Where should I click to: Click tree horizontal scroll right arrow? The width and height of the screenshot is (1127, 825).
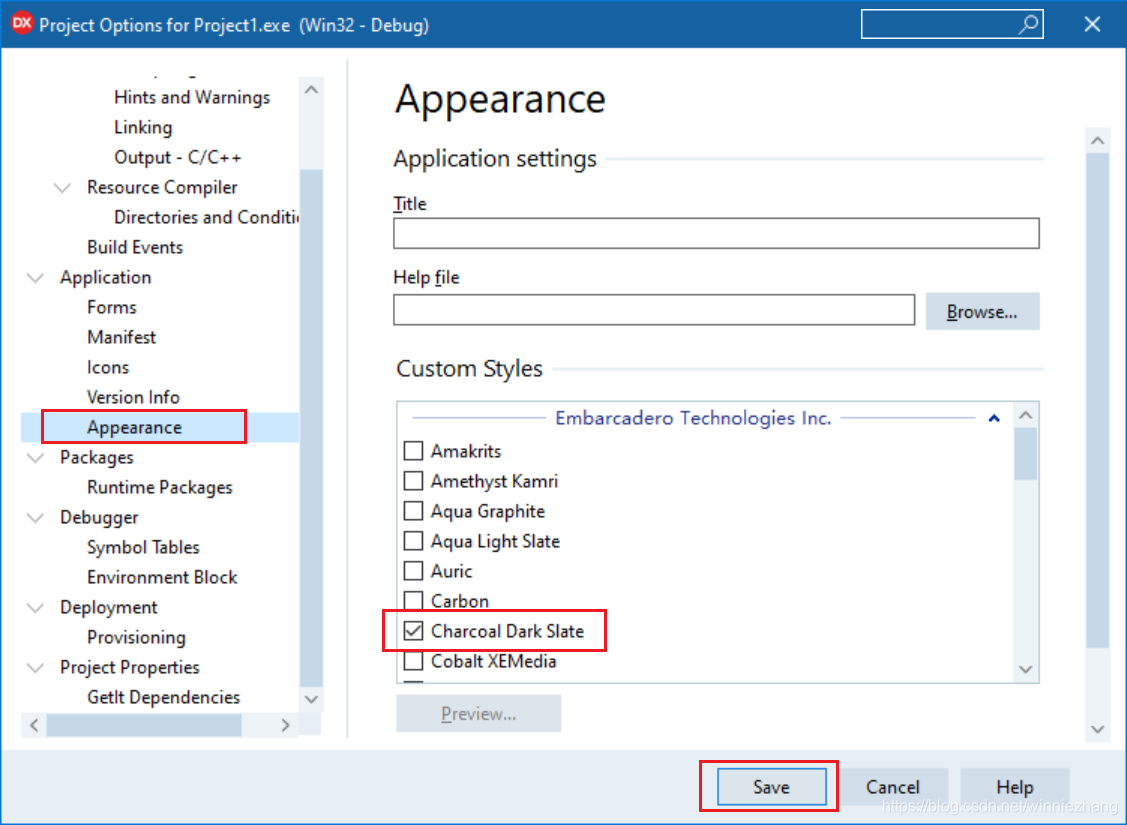pos(285,725)
